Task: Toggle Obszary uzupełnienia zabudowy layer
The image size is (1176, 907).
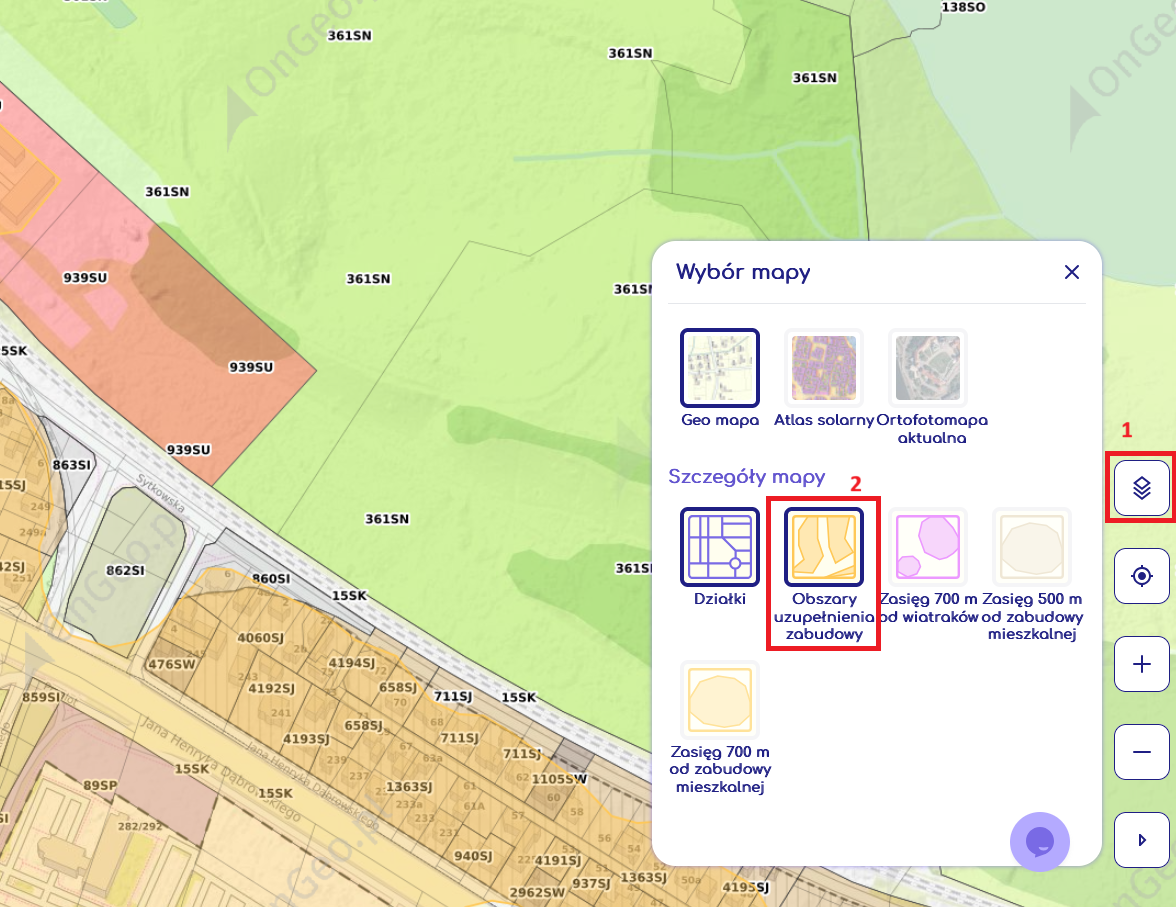Action: (823, 546)
